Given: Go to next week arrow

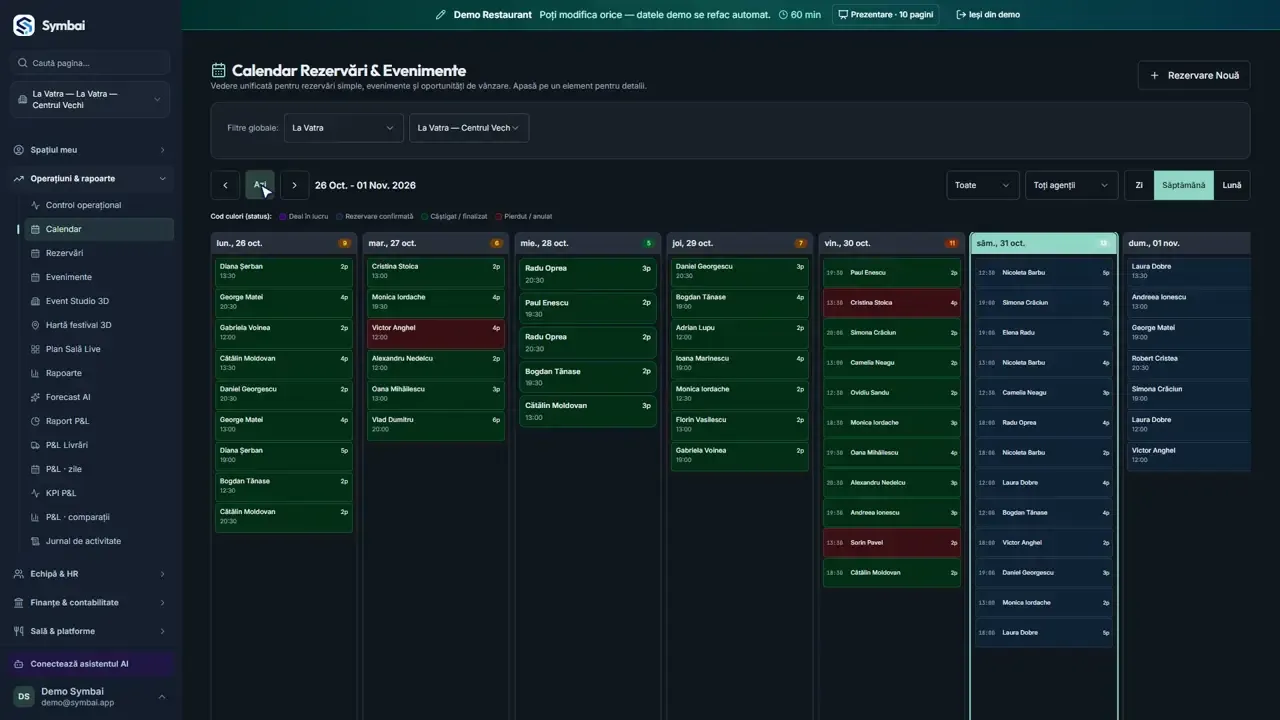Looking at the screenshot, I should [294, 185].
